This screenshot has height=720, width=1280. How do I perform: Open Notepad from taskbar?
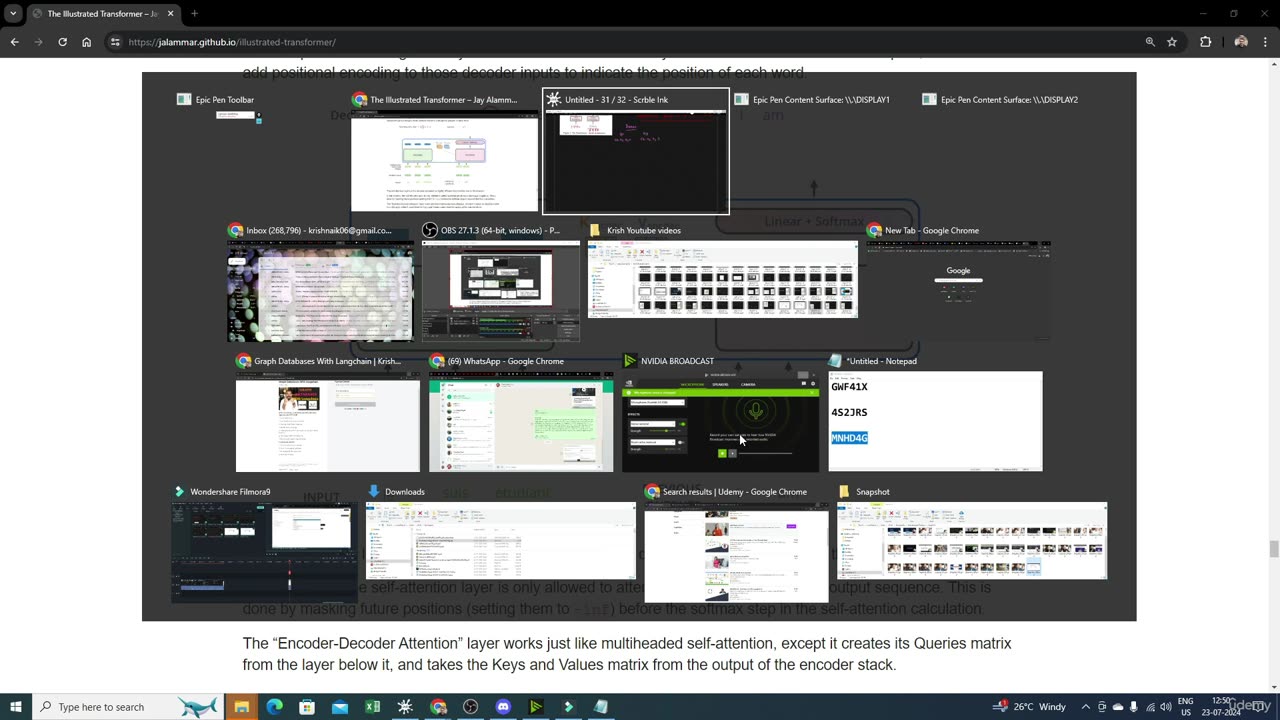click(601, 707)
